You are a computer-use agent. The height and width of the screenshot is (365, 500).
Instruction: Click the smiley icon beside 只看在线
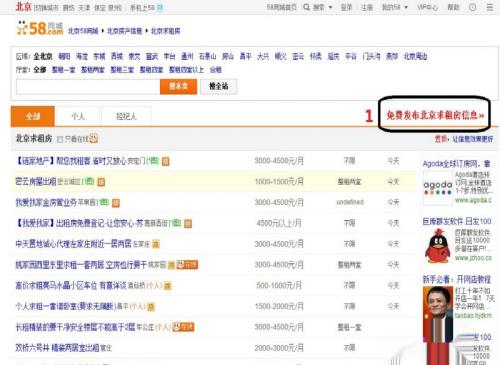[x=94, y=138]
